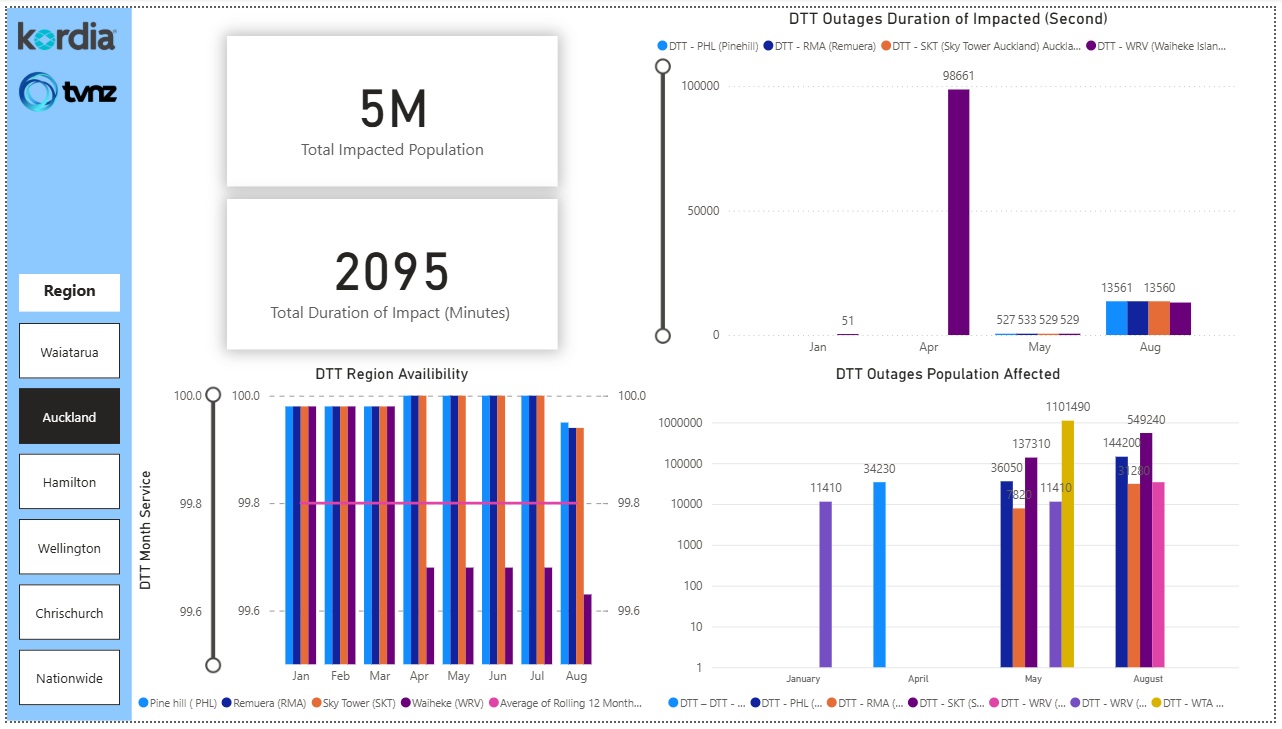Click the Kordia logo
Screen dimensions: 1282x729
point(68,38)
